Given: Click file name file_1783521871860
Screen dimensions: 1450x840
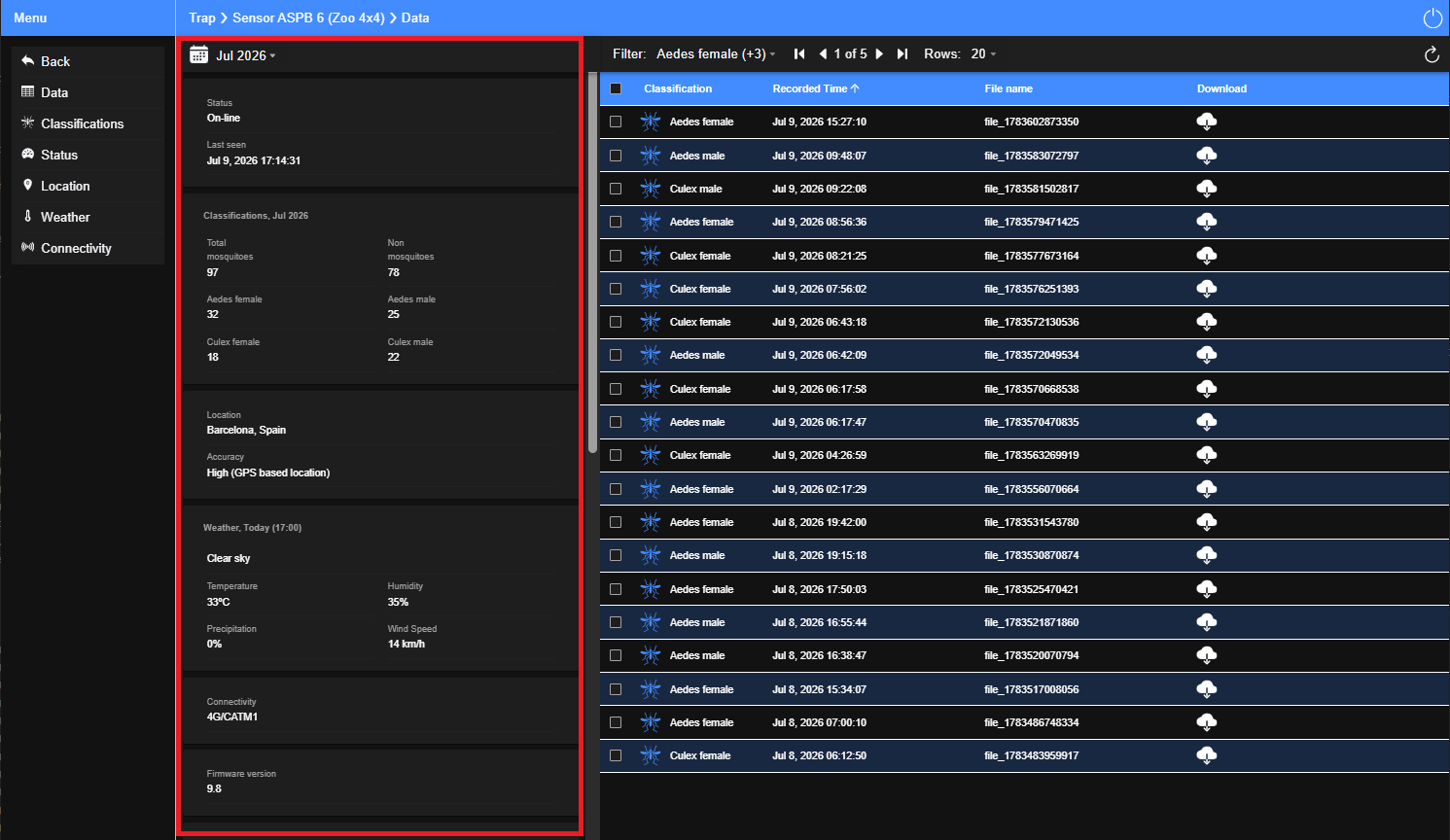Looking at the screenshot, I should click(x=1031, y=622).
